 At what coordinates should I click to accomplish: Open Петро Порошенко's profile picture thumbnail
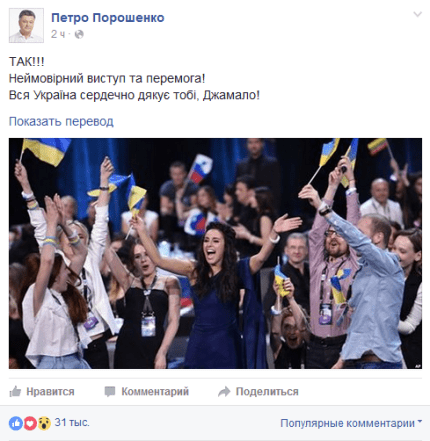point(26,25)
